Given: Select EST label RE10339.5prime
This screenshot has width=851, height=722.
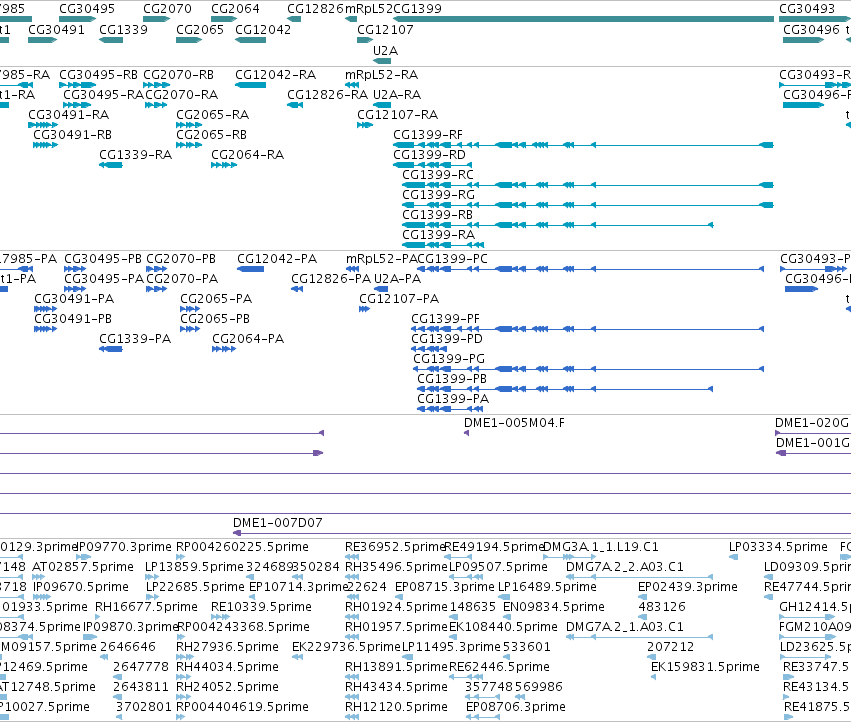Looking at the screenshot, I should (x=261, y=606).
